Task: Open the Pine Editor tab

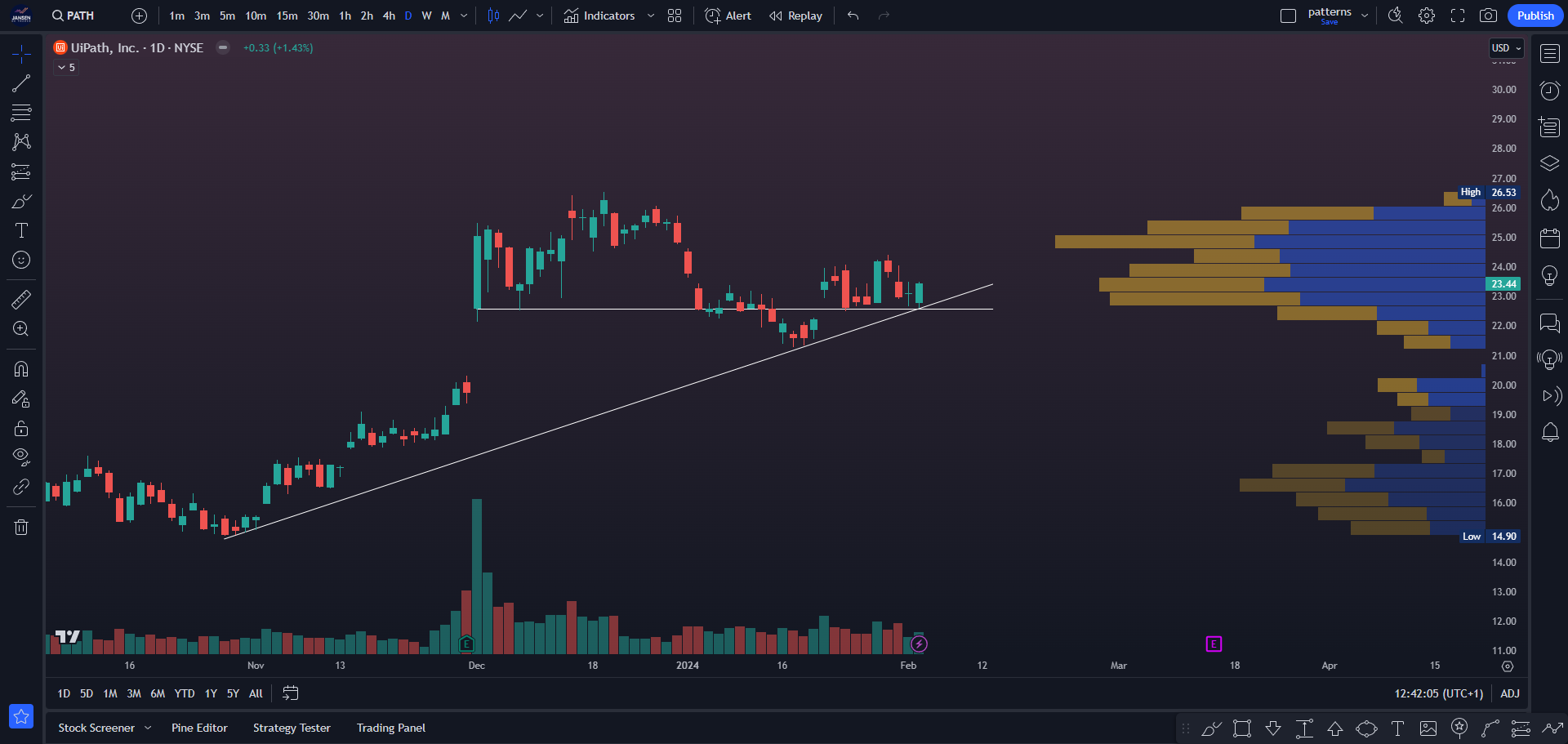Action: pos(199,728)
